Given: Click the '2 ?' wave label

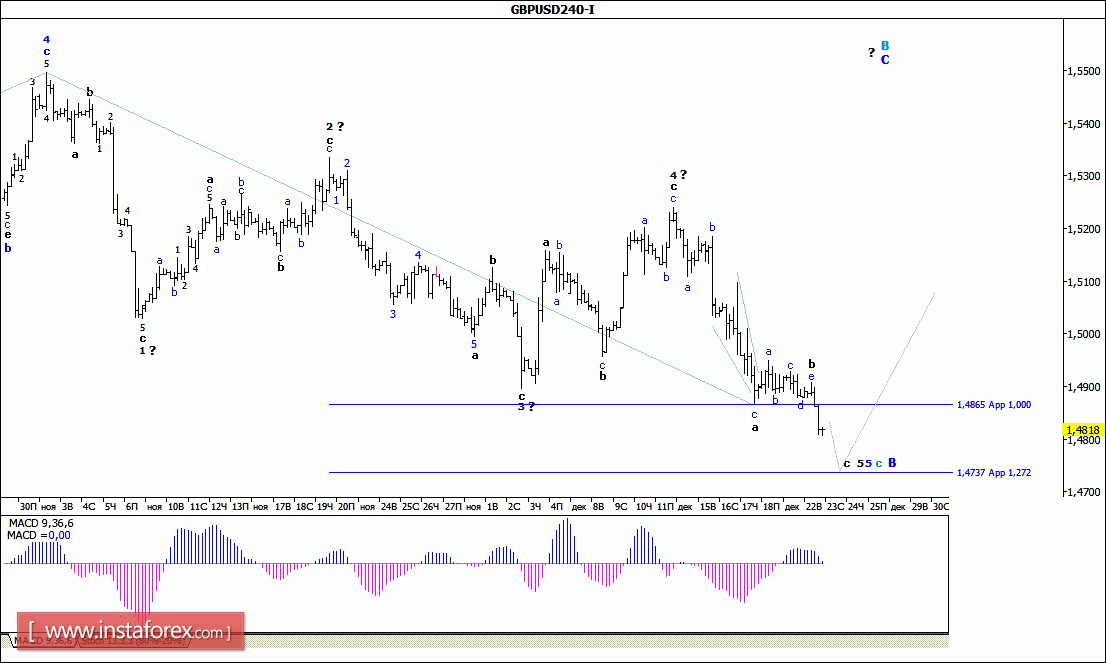Looking at the screenshot, I should 334,126.
